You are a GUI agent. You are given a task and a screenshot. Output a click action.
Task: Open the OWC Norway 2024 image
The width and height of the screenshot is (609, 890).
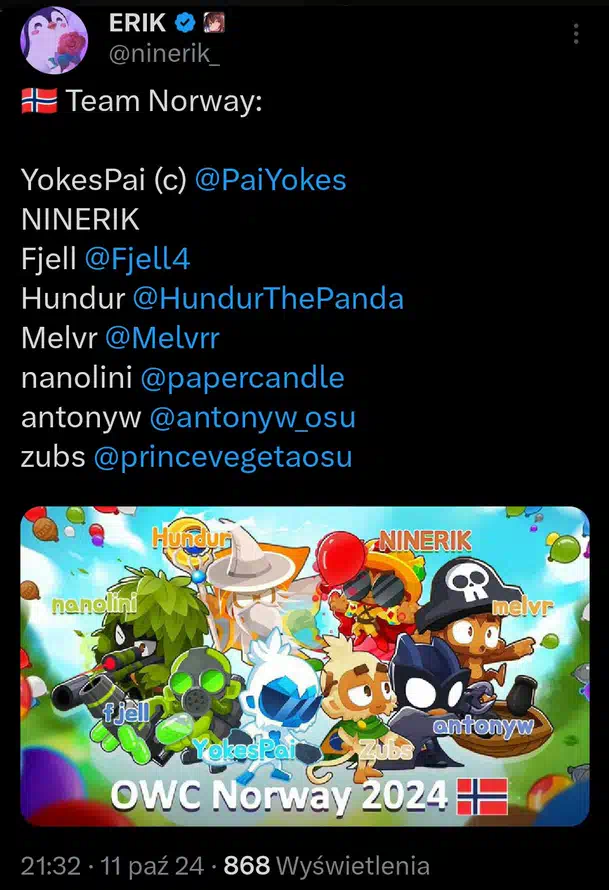click(305, 666)
